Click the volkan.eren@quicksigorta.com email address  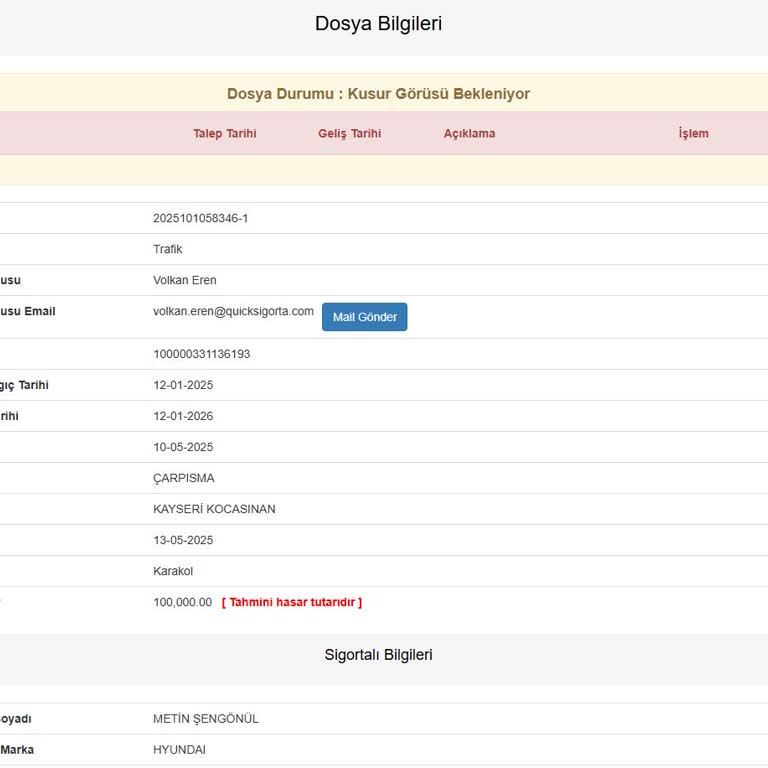click(x=233, y=312)
